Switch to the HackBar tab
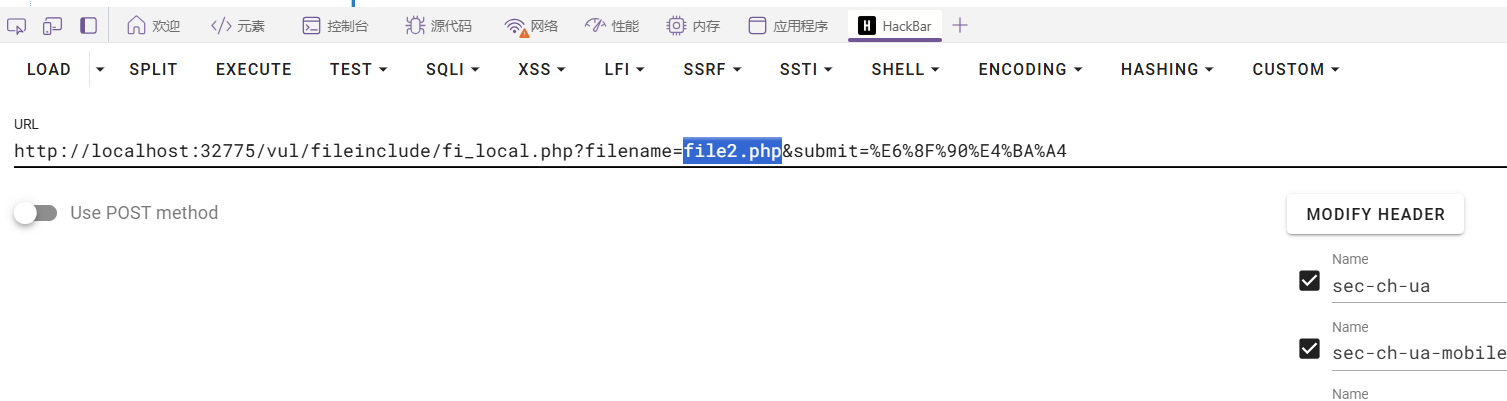Image resolution: width=1507 pixels, height=401 pixels. tap(895, 26)
